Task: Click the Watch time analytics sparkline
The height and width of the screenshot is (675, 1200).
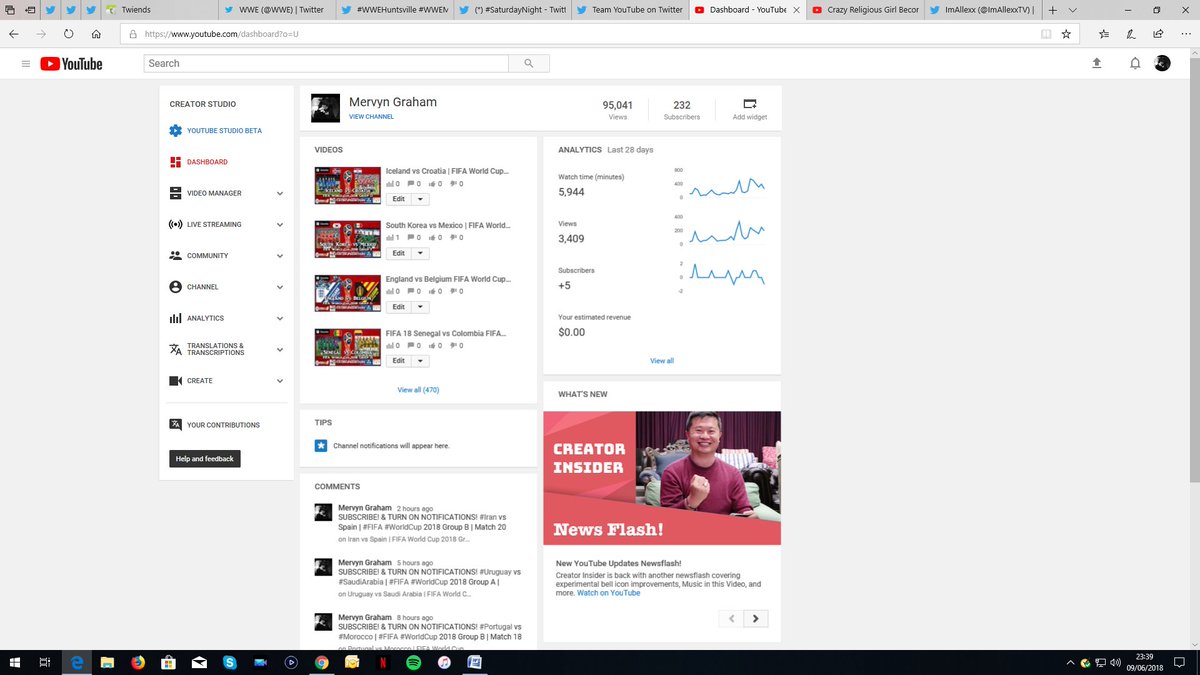Action: pos(729,187)
